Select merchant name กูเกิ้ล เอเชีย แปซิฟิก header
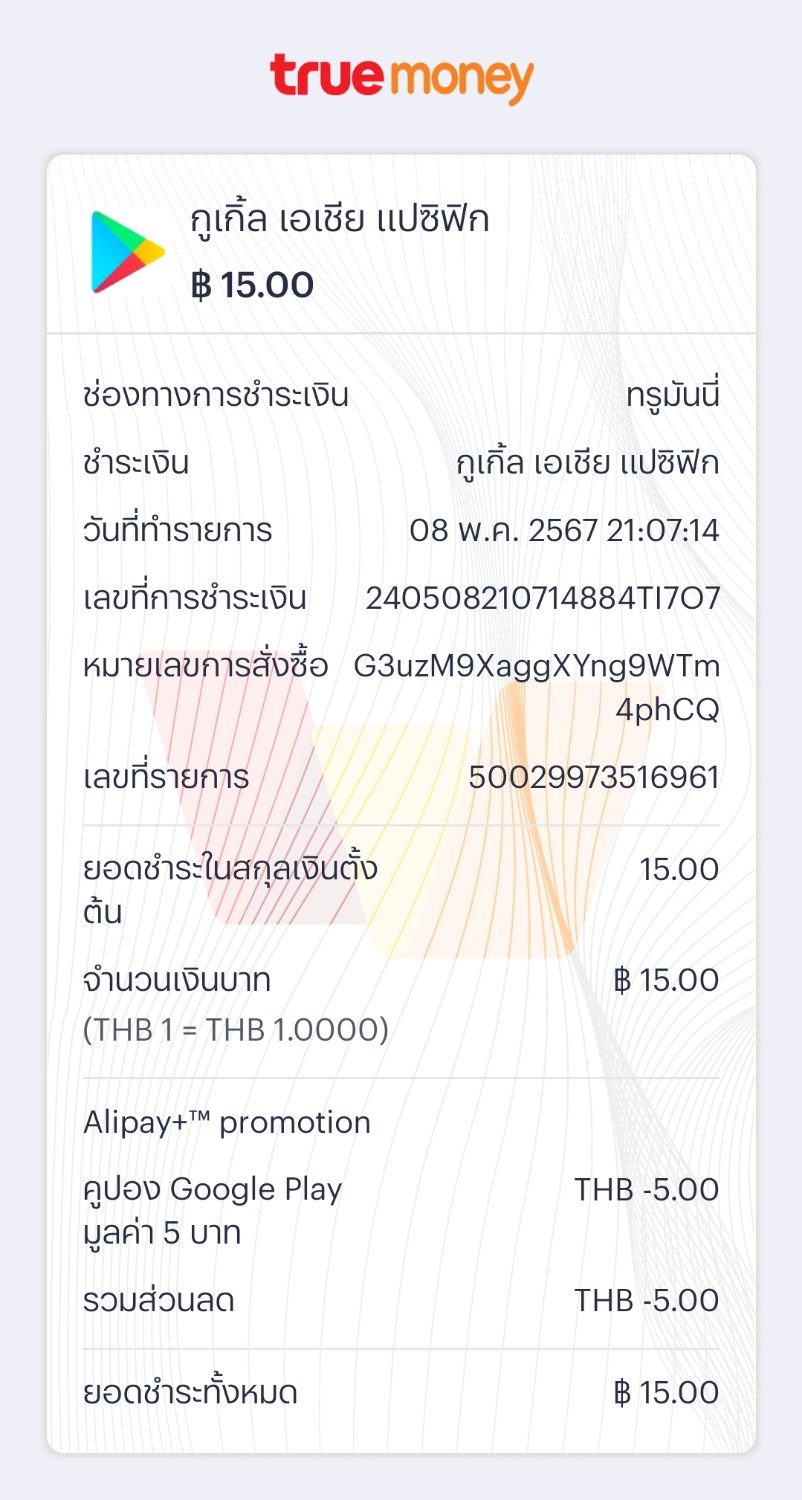Screen dimensions: 802x1500 click(x=340, y=218)
